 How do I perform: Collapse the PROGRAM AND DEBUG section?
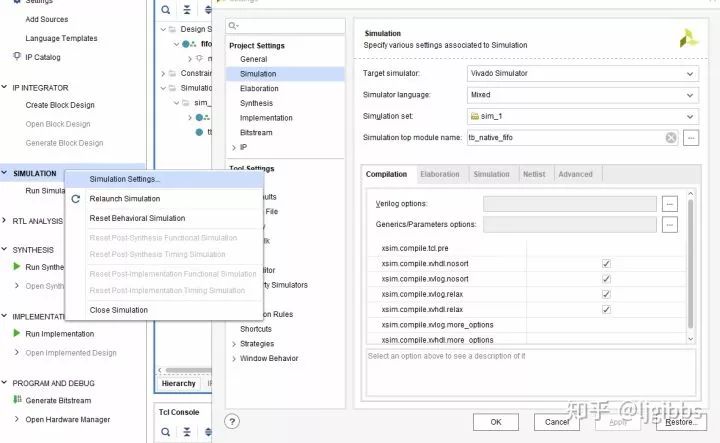[5, 383]
